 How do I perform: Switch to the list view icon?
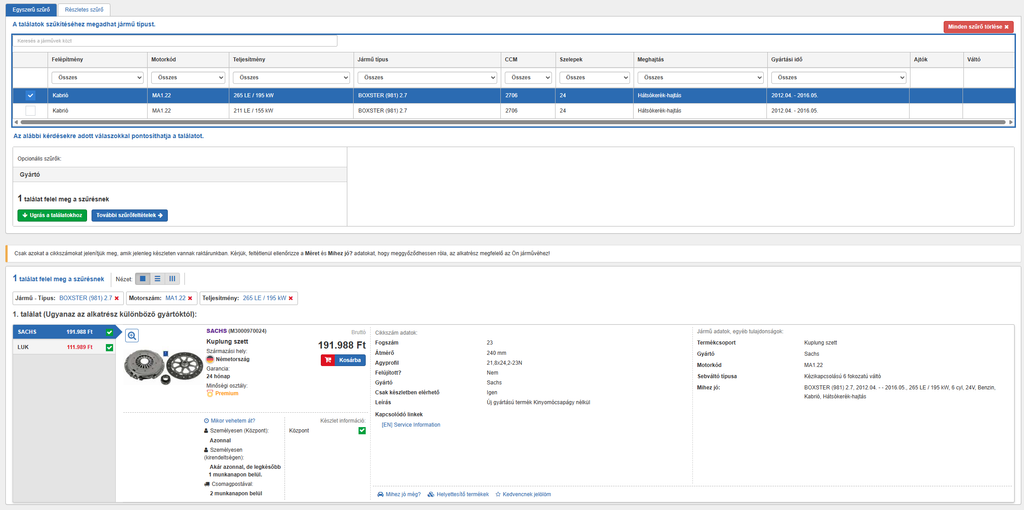point(157,279)
